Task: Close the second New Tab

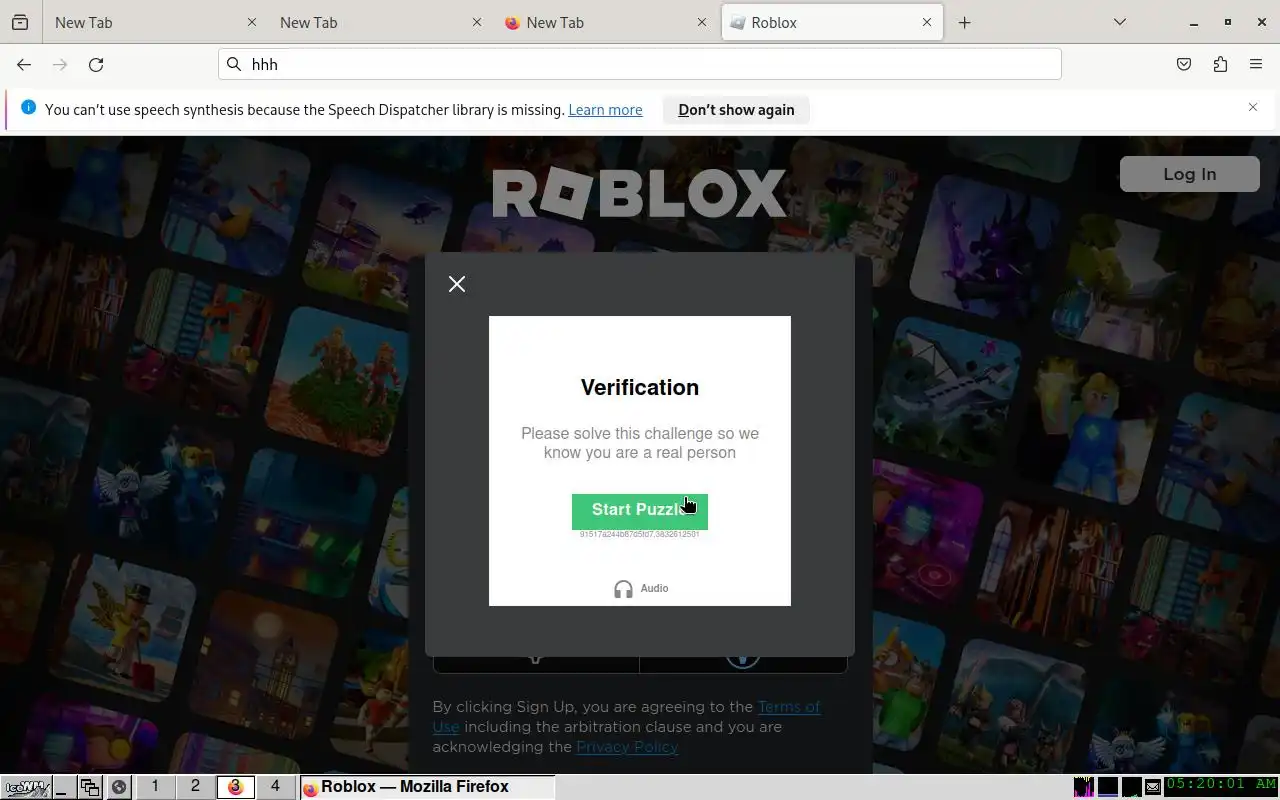Action: 477,22
